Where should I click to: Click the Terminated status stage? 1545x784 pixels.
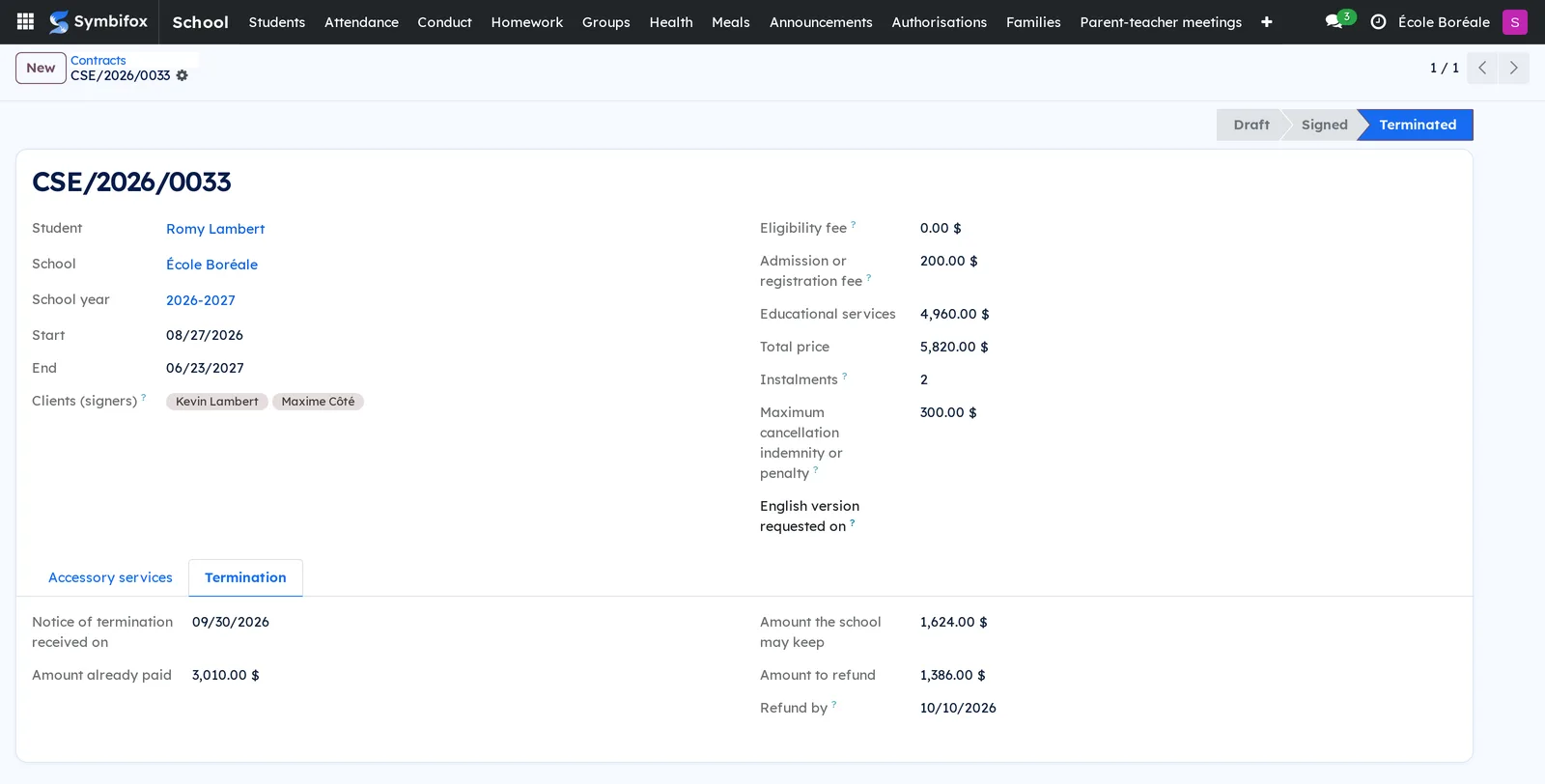click(1418, 125)
